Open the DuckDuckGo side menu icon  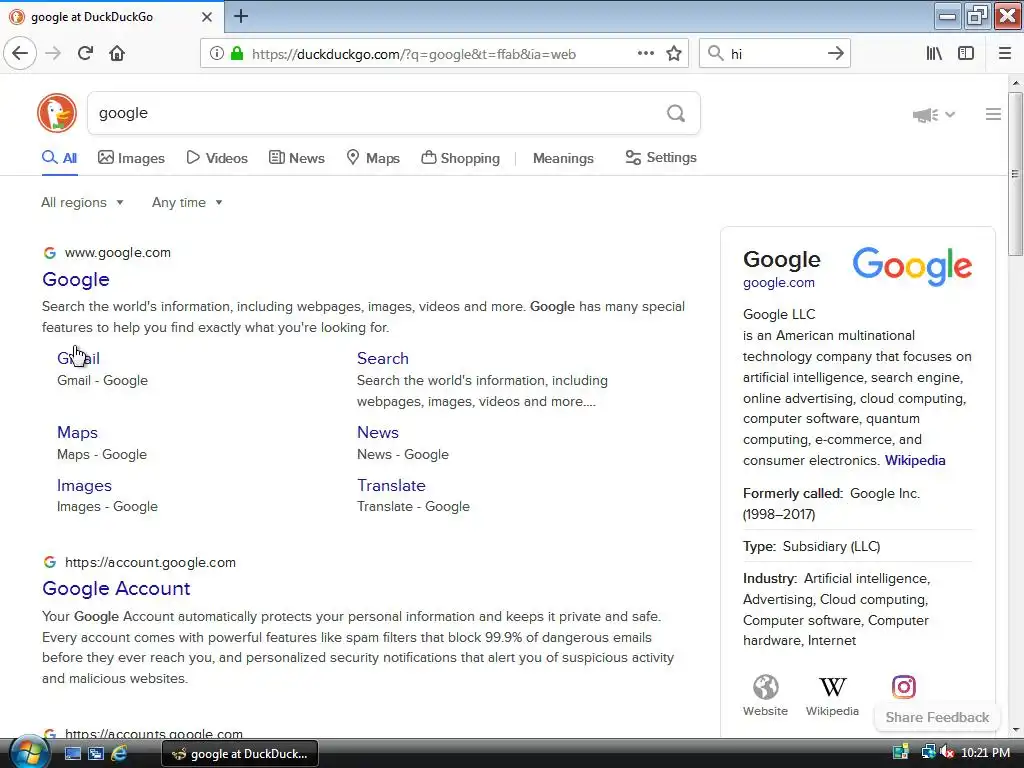[x=993, y=114]
